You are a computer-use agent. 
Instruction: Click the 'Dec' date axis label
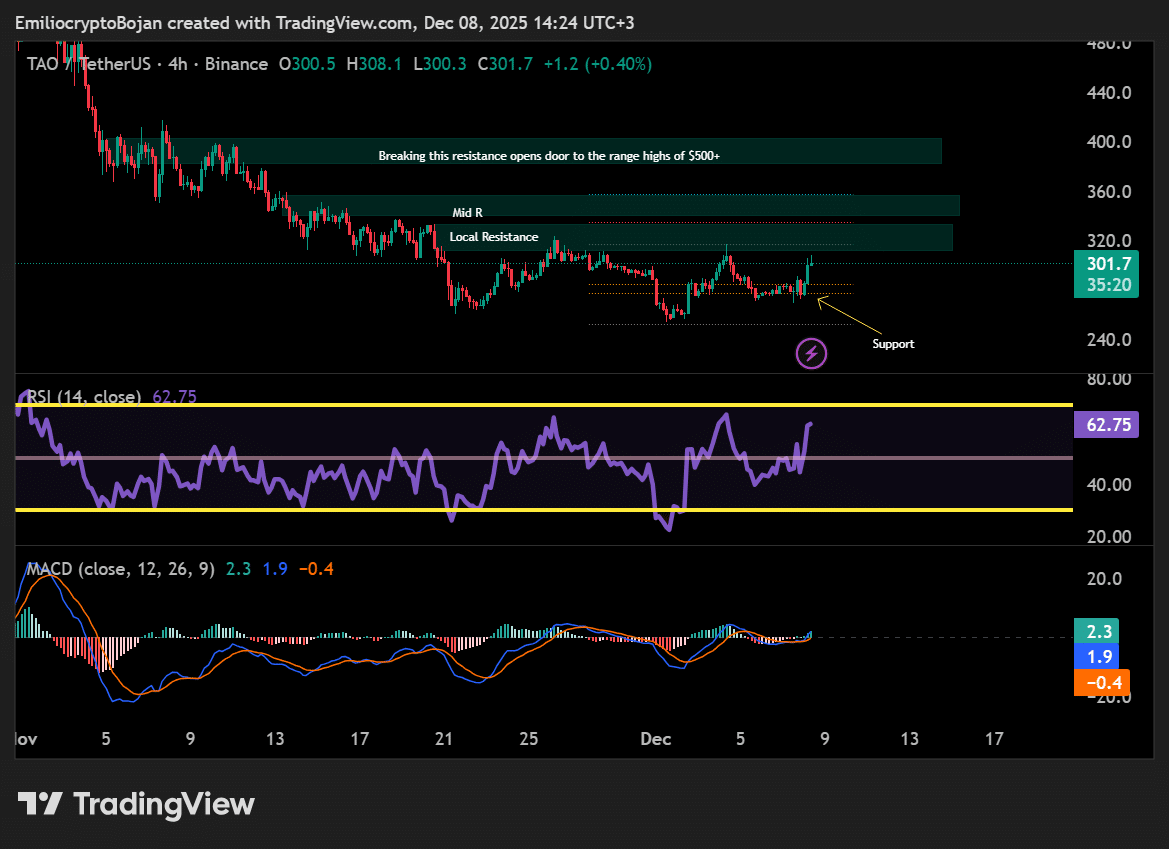click(655, 739)
